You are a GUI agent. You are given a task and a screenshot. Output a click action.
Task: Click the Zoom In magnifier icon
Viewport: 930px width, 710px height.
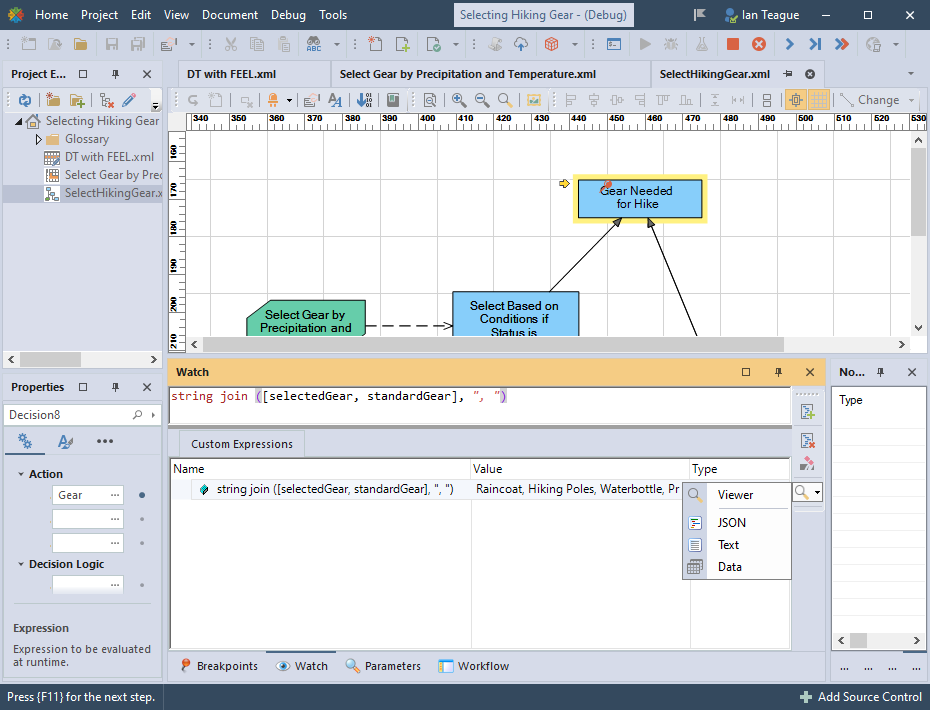pos(458,100)
